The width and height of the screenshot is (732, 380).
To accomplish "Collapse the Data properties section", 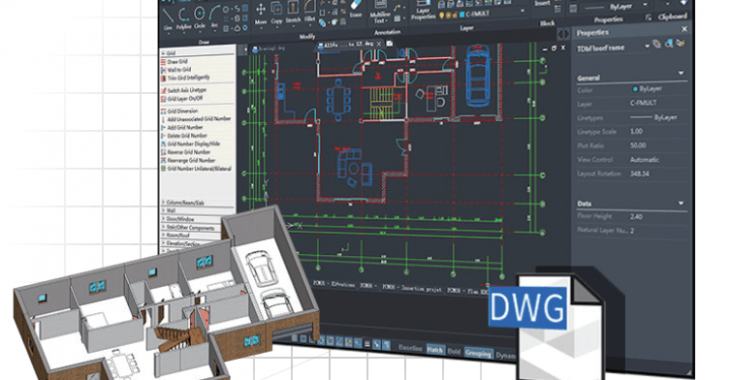I will click(x=681, y=203).
